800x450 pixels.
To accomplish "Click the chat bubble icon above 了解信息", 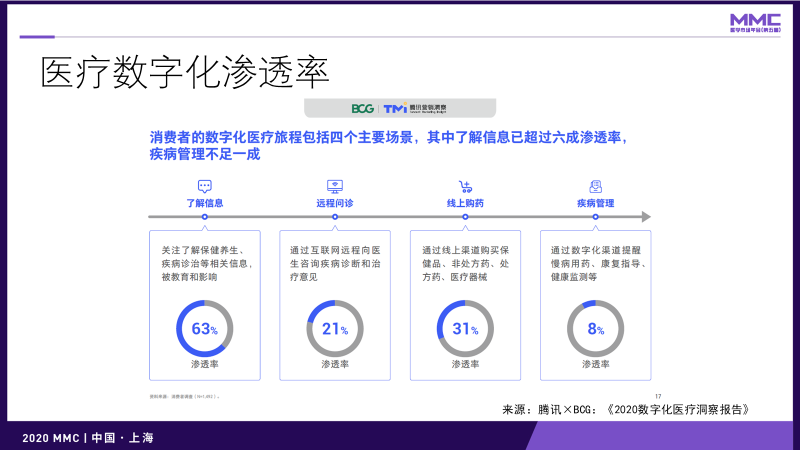I will point(205,186).
